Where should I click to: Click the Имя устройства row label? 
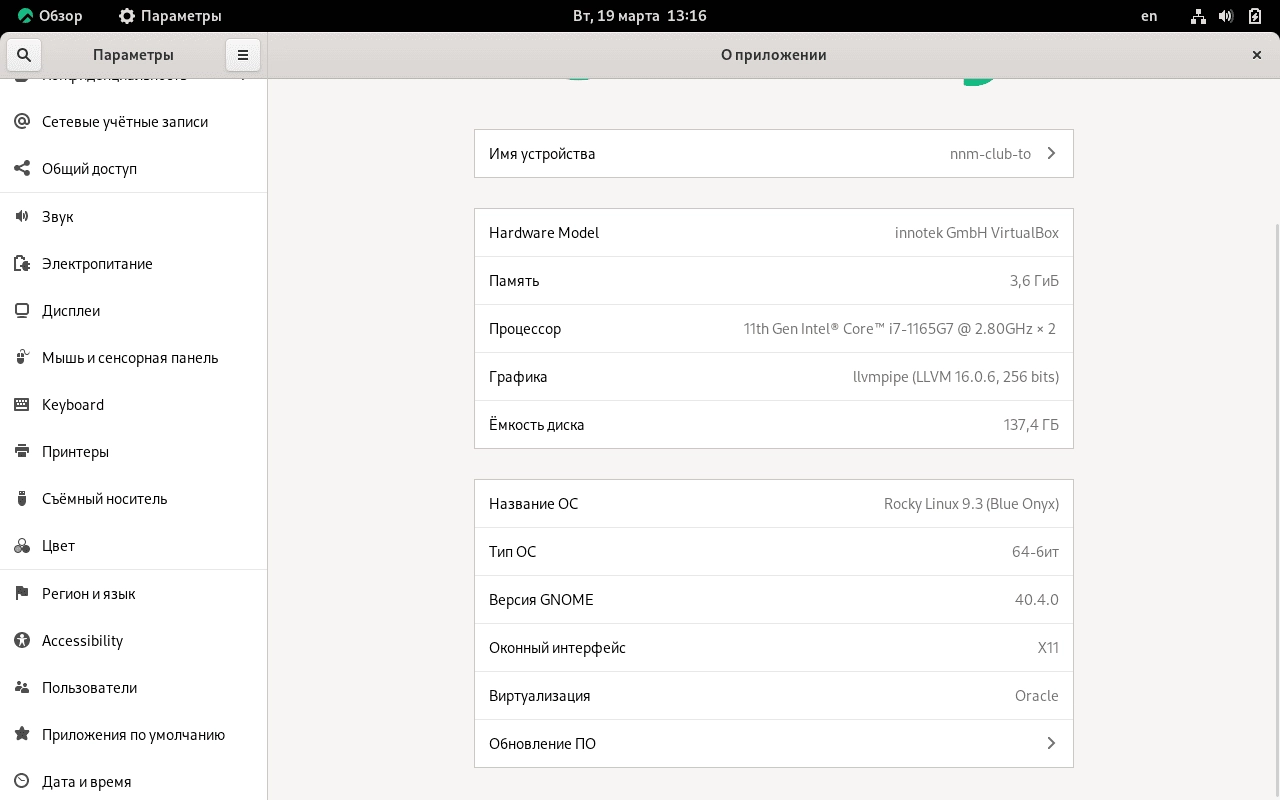542,154
